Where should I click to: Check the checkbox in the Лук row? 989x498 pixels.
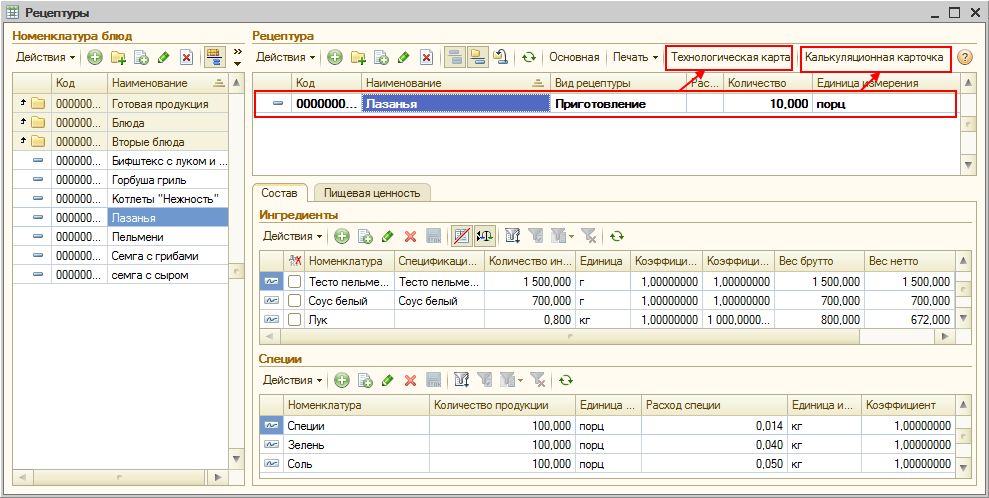pyautogui.click(x=294, y=319)
